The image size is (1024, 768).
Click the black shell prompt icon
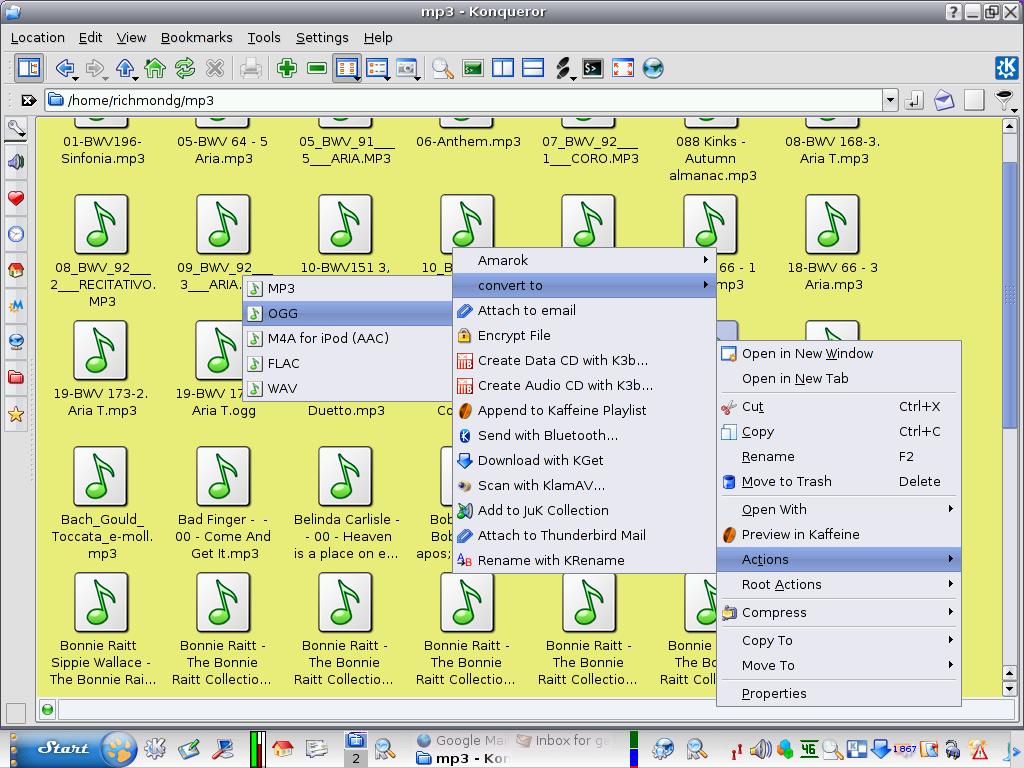[593, 68]
